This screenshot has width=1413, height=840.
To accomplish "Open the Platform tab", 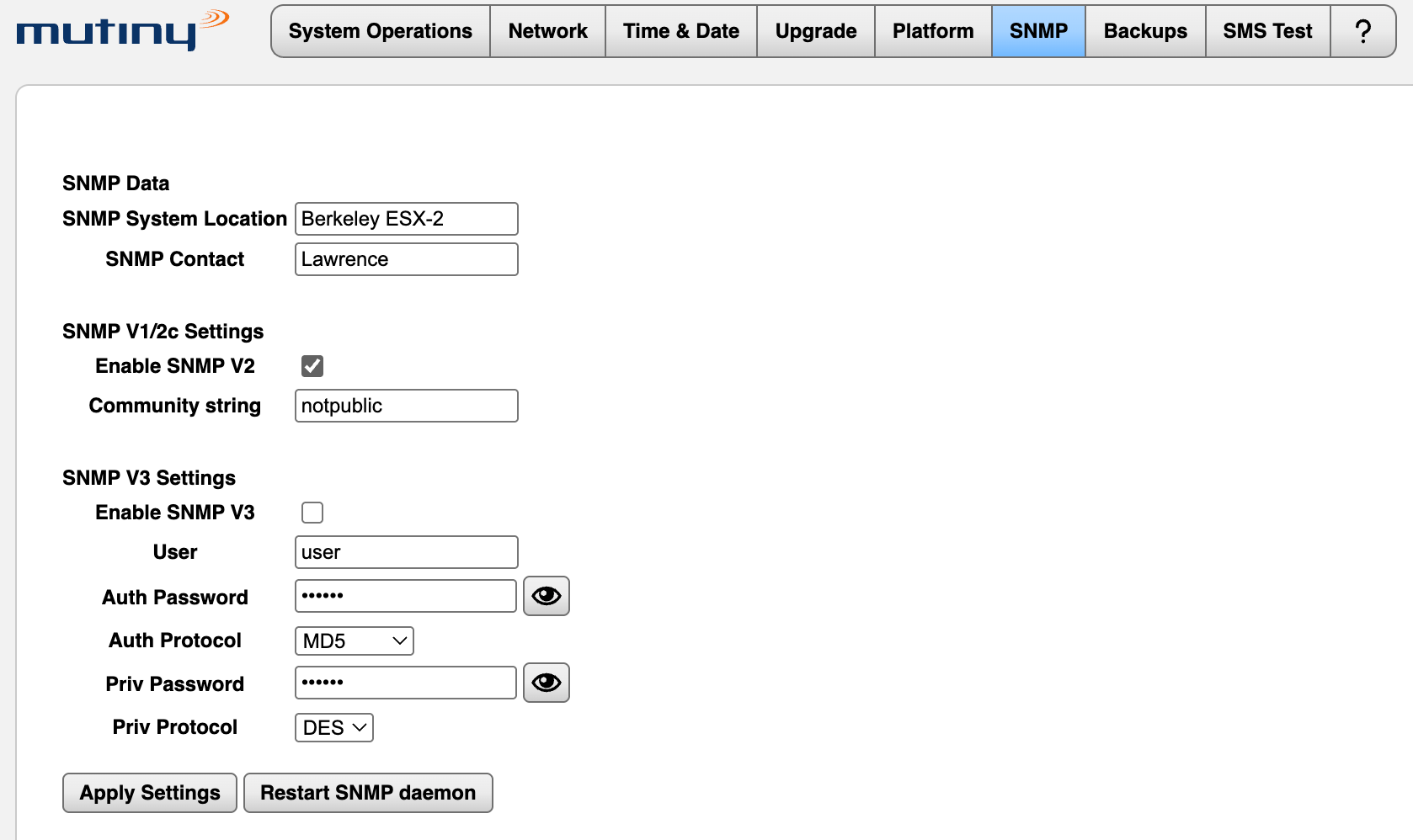I will [x=933, y=31].
